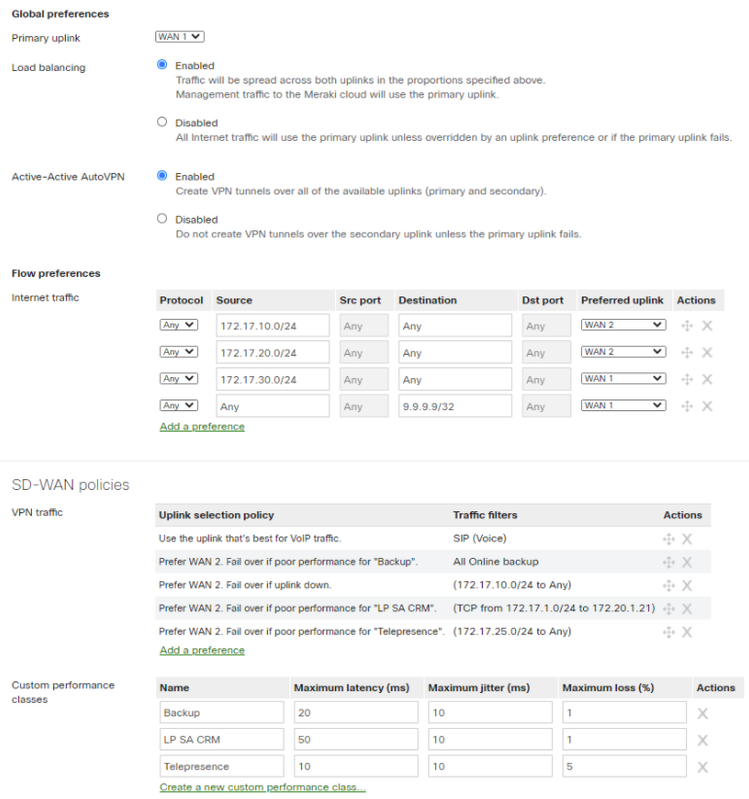Open Preferred uplink dropdown for 172.17.10.0/24
This screenshot has width=749, height=799.
click(x=623, y=325)
